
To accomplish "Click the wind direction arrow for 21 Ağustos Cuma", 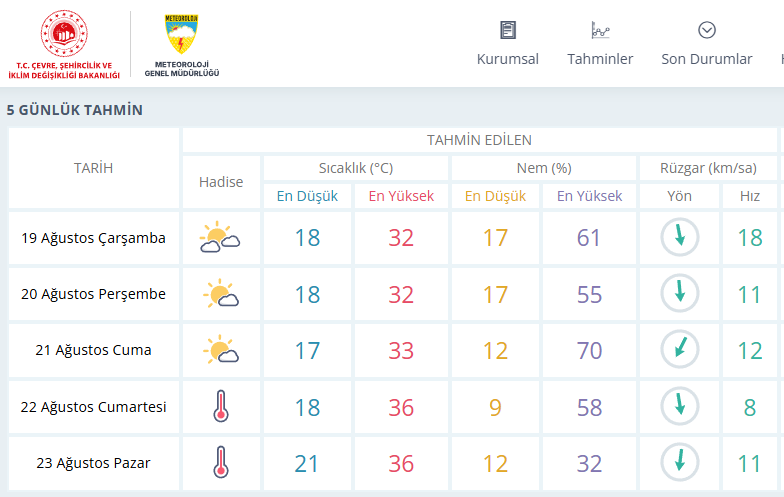I will (680, 349).
